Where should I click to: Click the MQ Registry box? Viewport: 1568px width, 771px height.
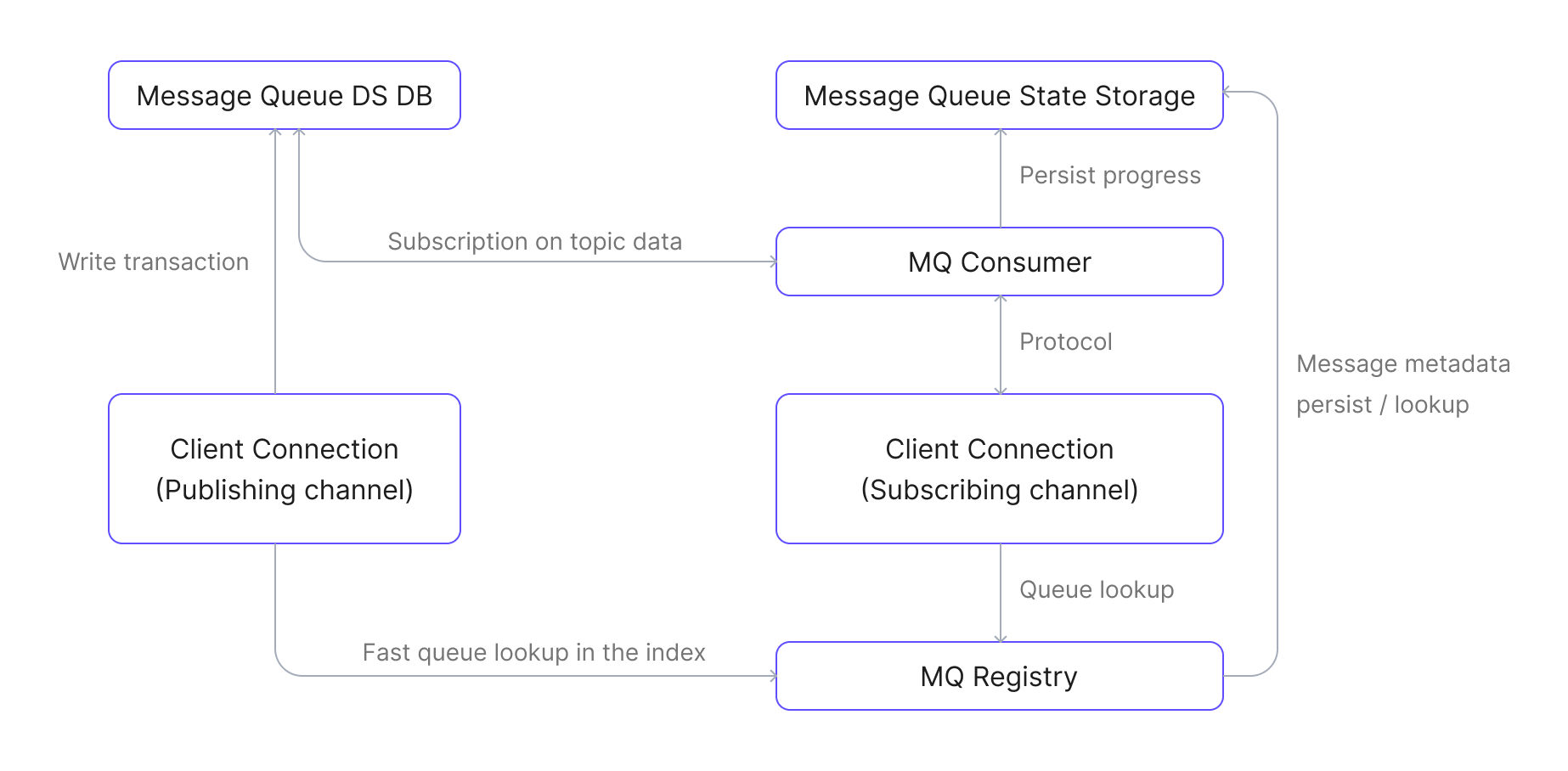[999, 676]
